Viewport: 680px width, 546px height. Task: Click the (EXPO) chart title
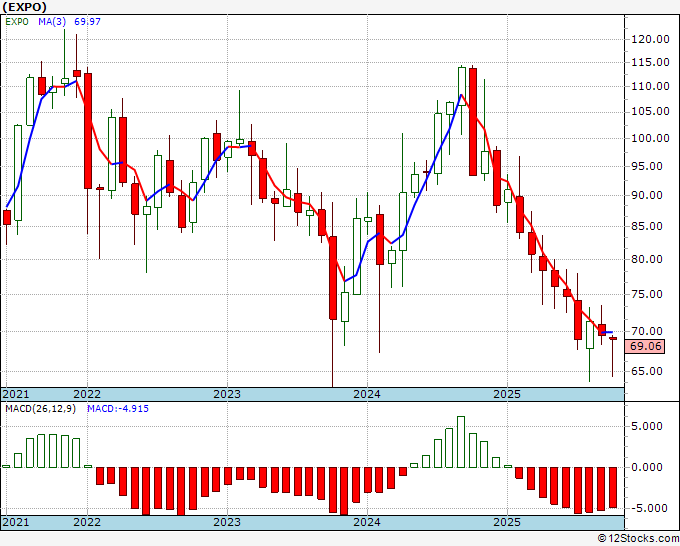point(24,7)
